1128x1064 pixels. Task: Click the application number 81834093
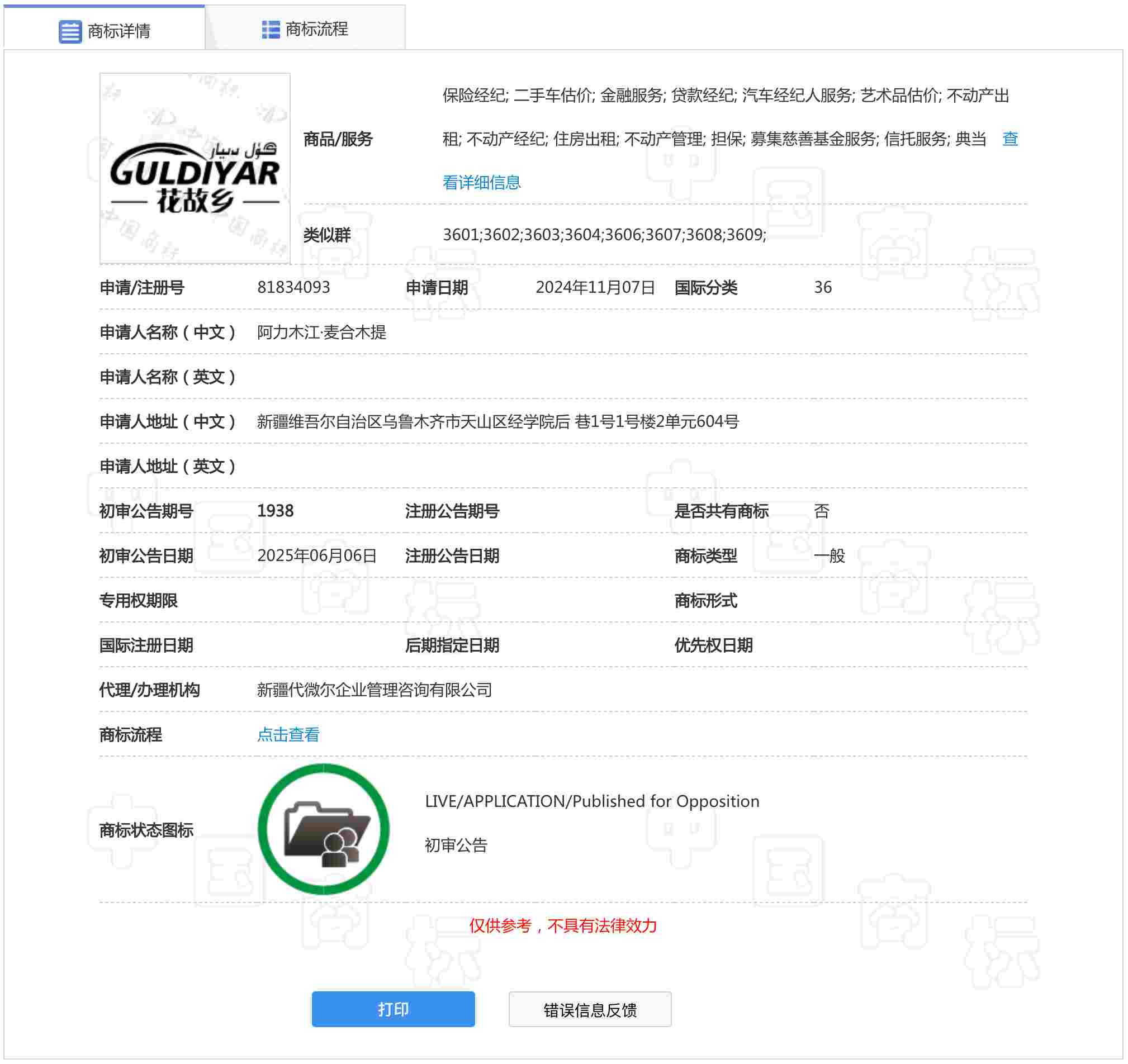293,288
